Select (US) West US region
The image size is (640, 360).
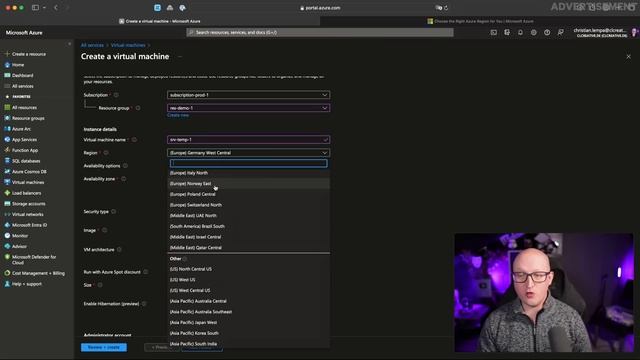(249, 280)
